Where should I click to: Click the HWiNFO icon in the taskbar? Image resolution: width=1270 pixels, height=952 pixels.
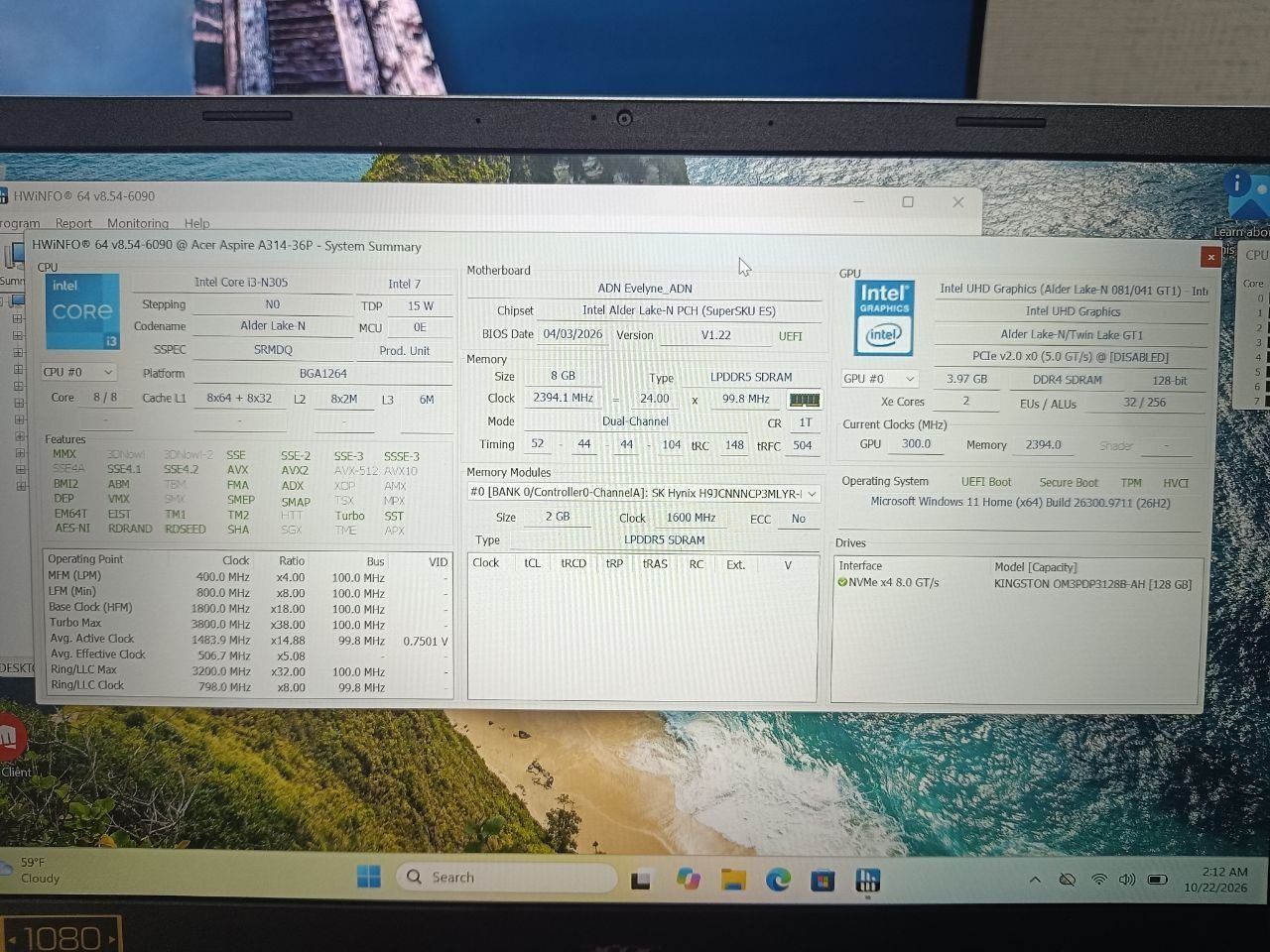click(x=868, y=880)
